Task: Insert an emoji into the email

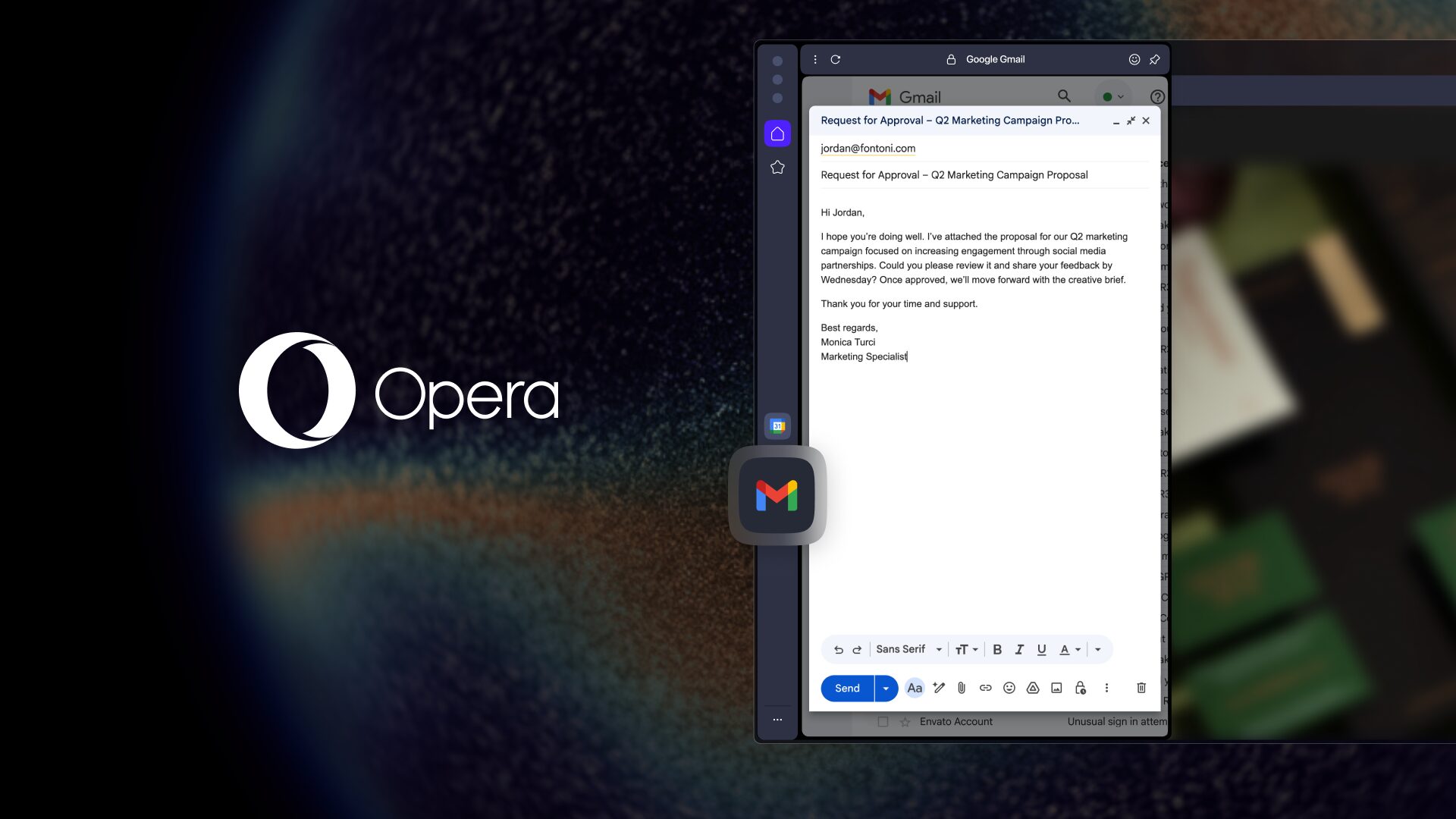Action: 1009,688
